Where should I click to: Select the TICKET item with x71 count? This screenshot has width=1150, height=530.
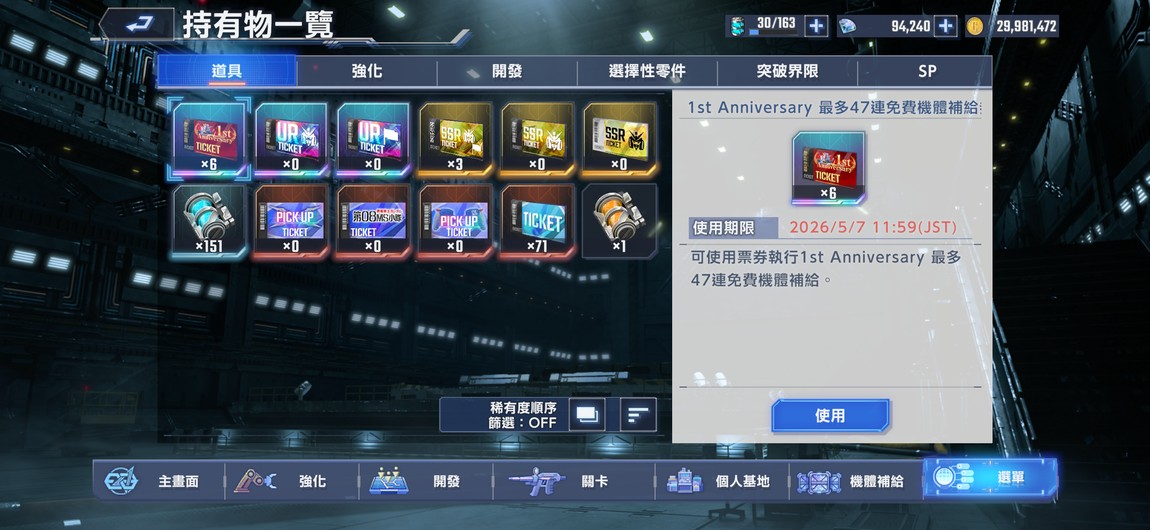coord(537,221)
